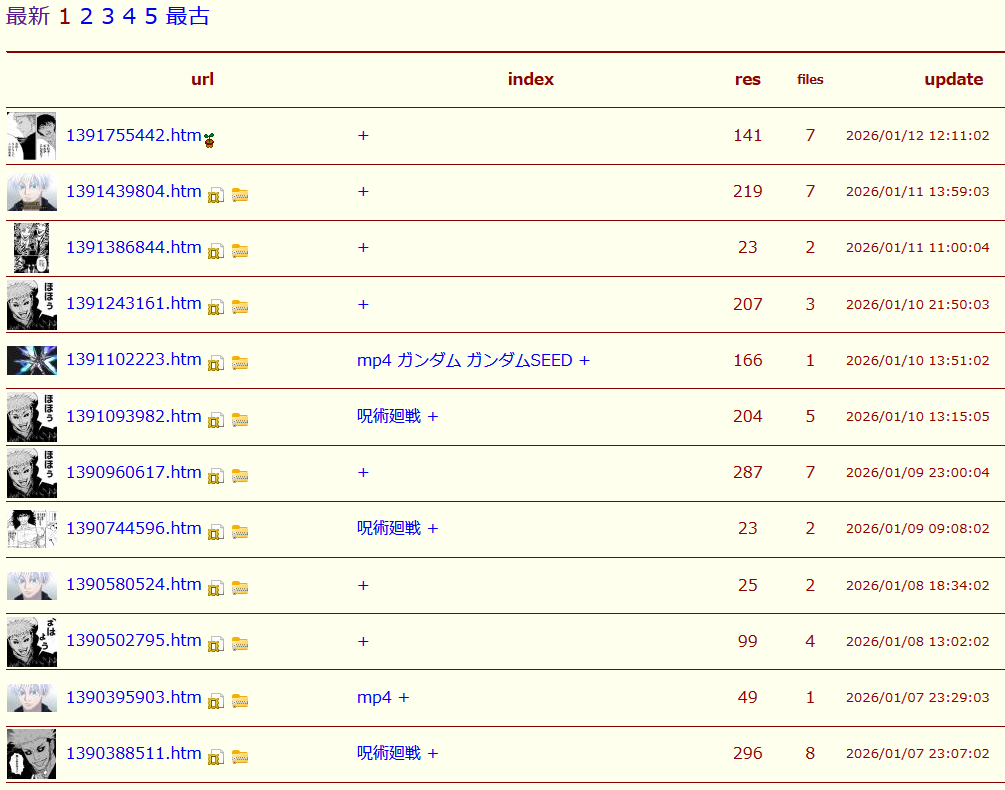Click the zip file icon for 1391439804.htm
Viewport: 1005px width, 790px height.
[215, 195]
